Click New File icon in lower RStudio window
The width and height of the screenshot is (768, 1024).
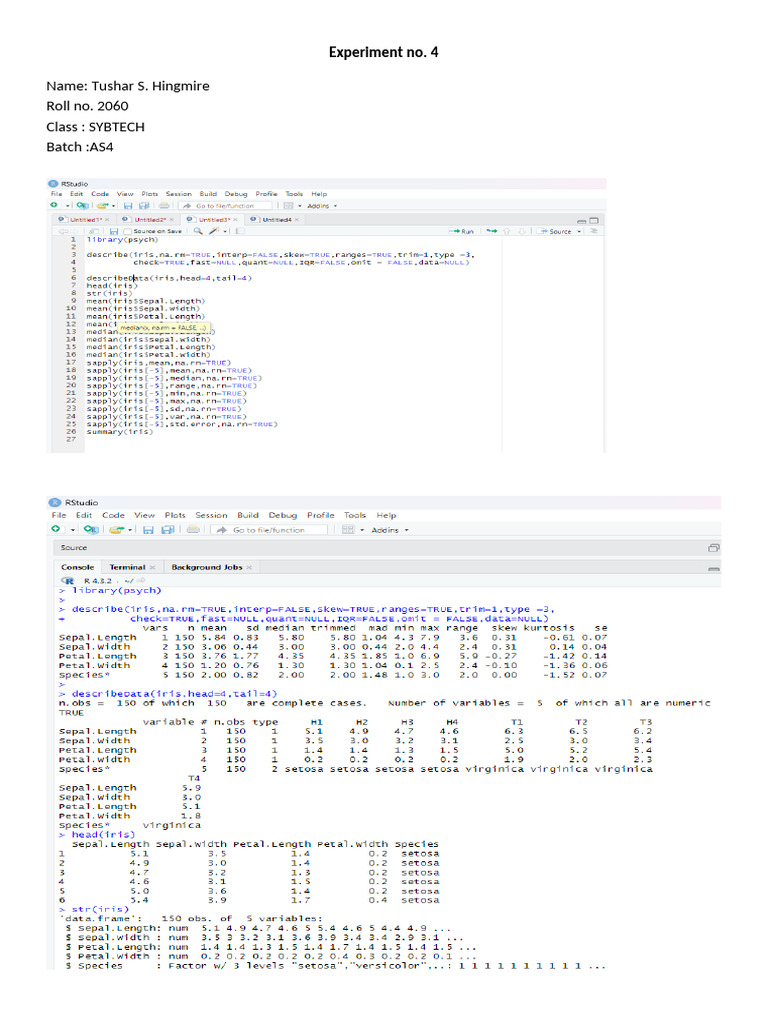(56, 529)
